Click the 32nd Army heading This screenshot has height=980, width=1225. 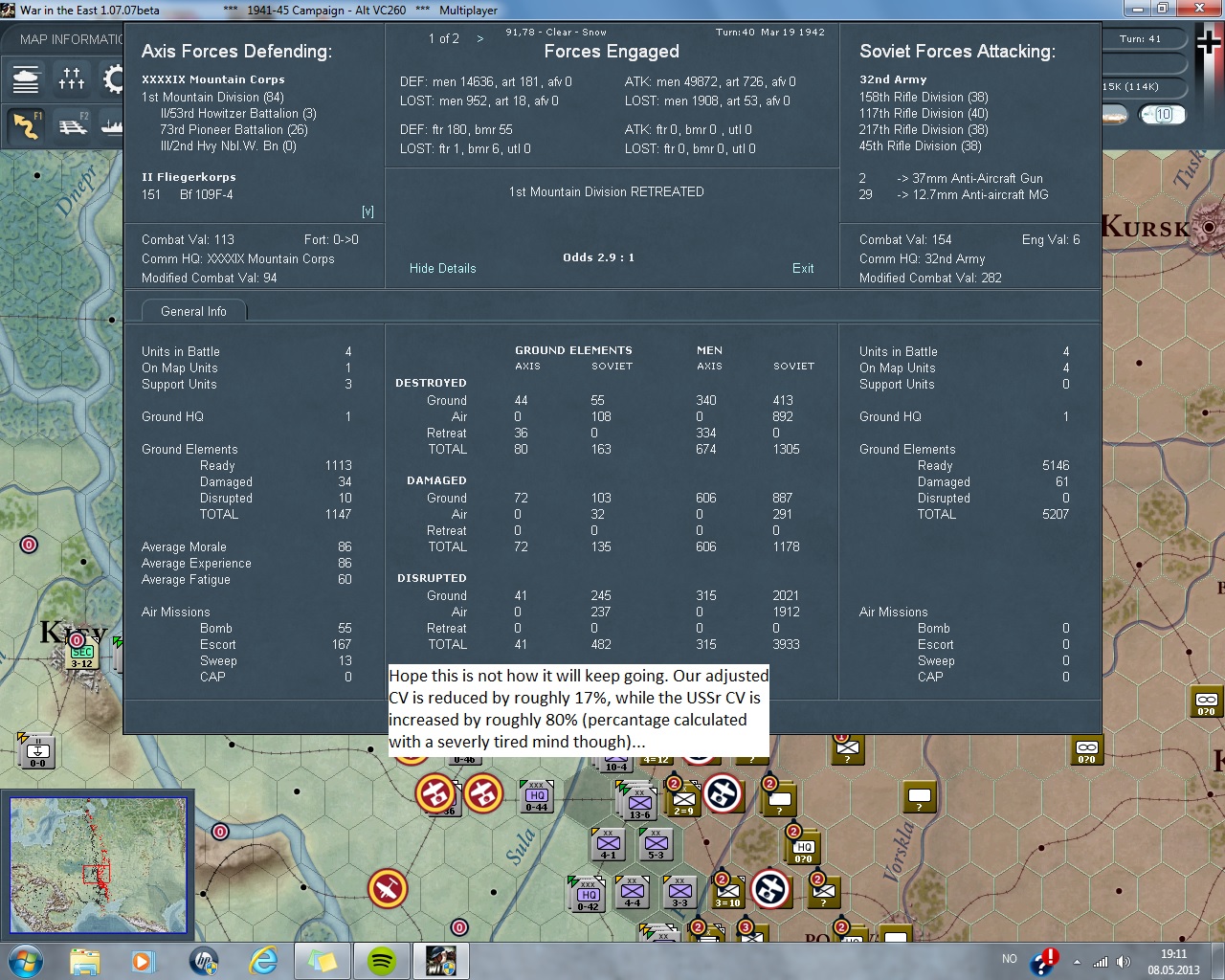pos(893,79)
